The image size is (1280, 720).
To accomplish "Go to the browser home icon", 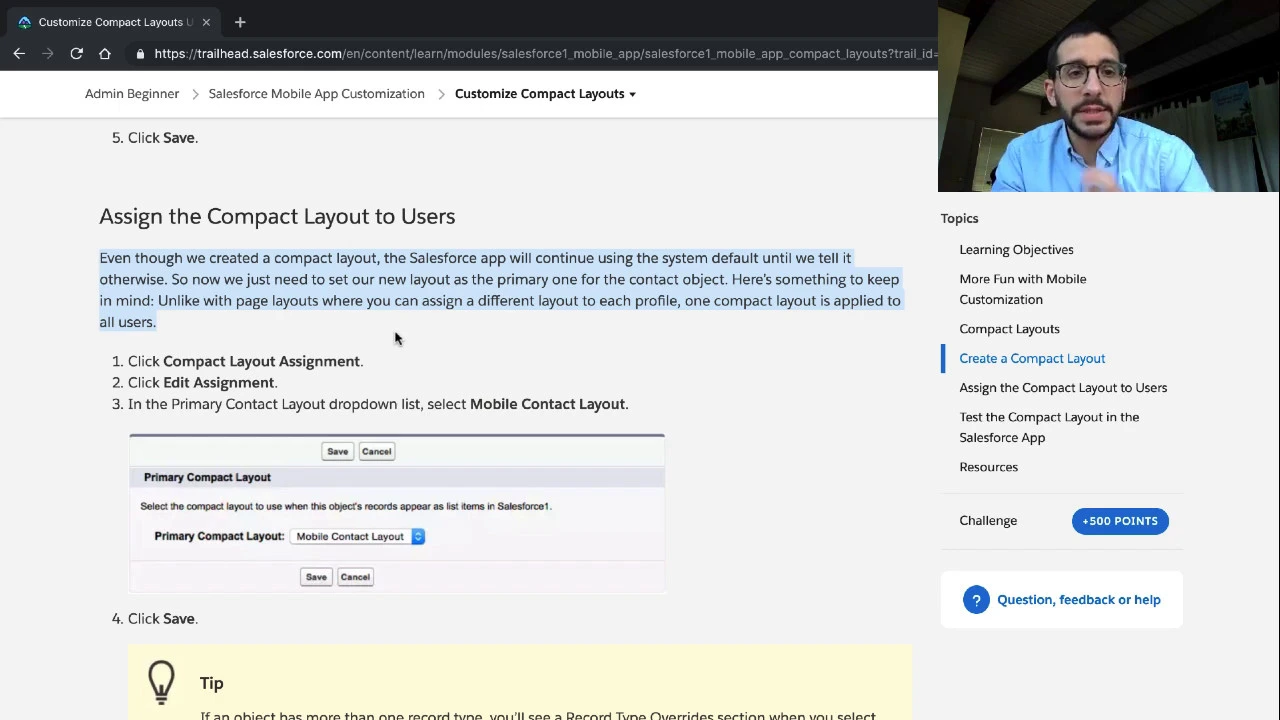I will [105, 53].
